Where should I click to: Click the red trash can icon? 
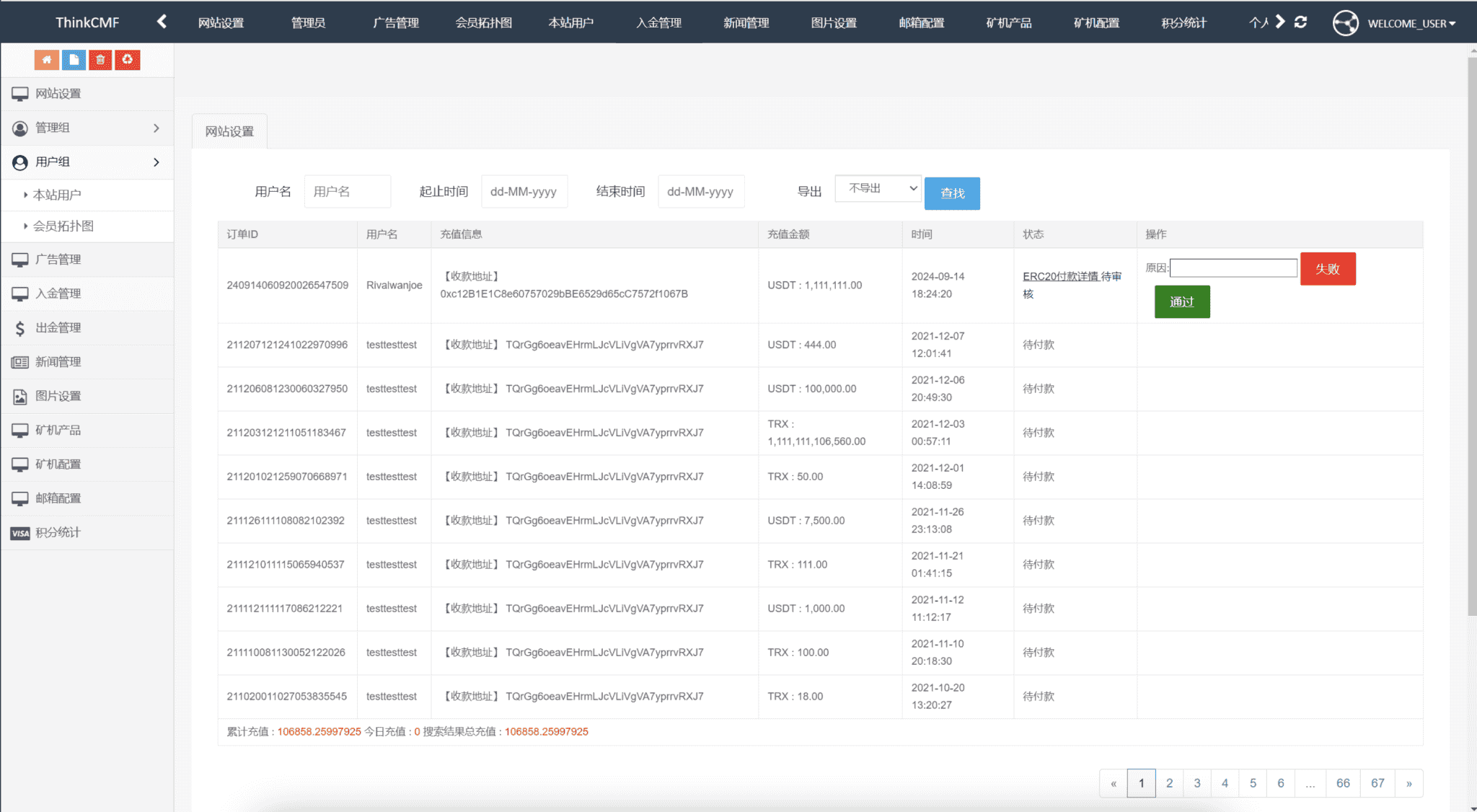100,60
